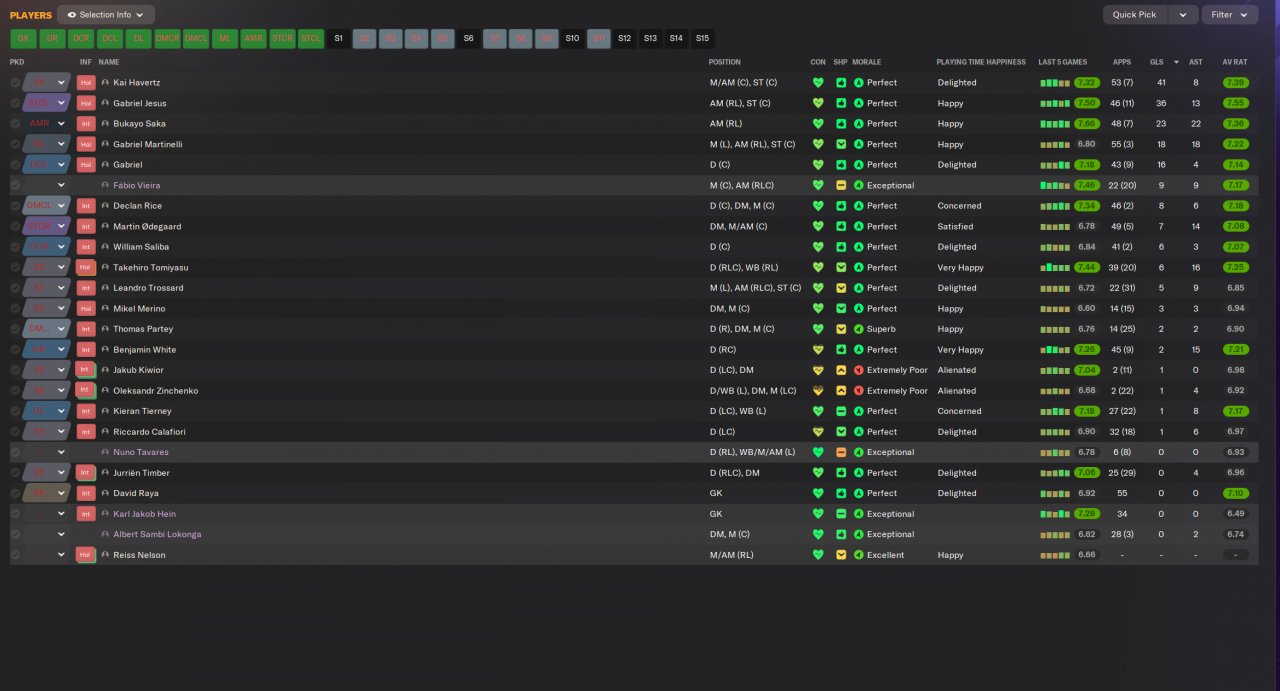Screen dimensions: 1280x691
Task: Click the 'Hol' info badge beside Gabriel Jesus
Action: 86,103
